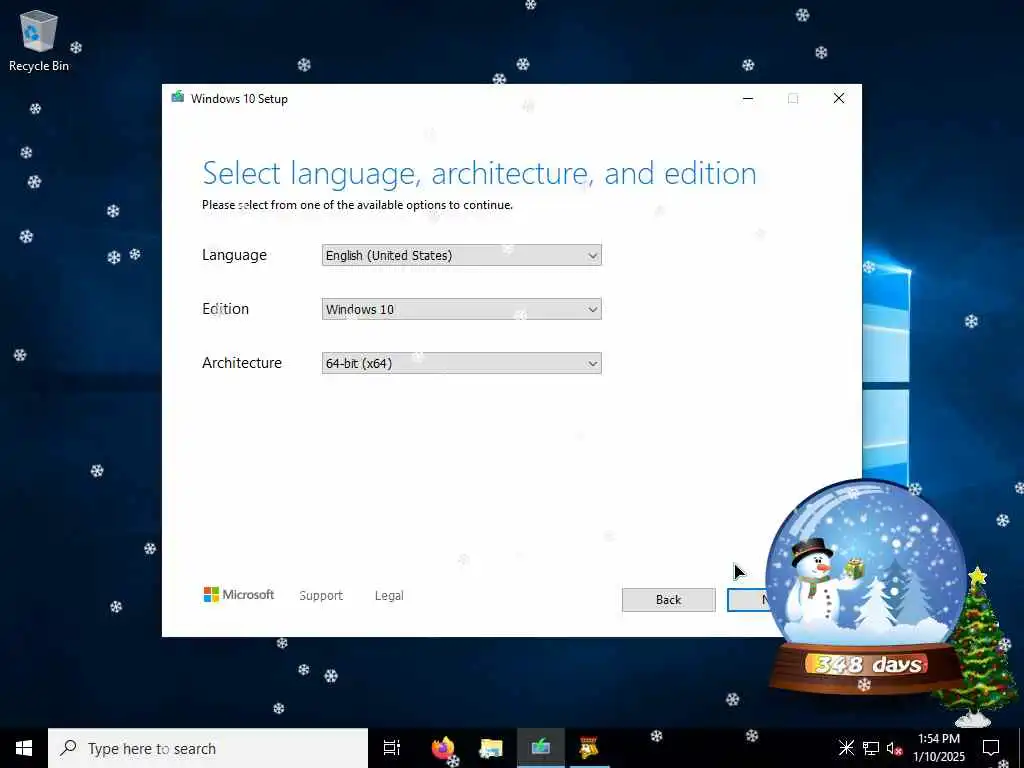Click the Architecture label text
The height and width of the screenshot is (768, 1024).
pos(242,363)
